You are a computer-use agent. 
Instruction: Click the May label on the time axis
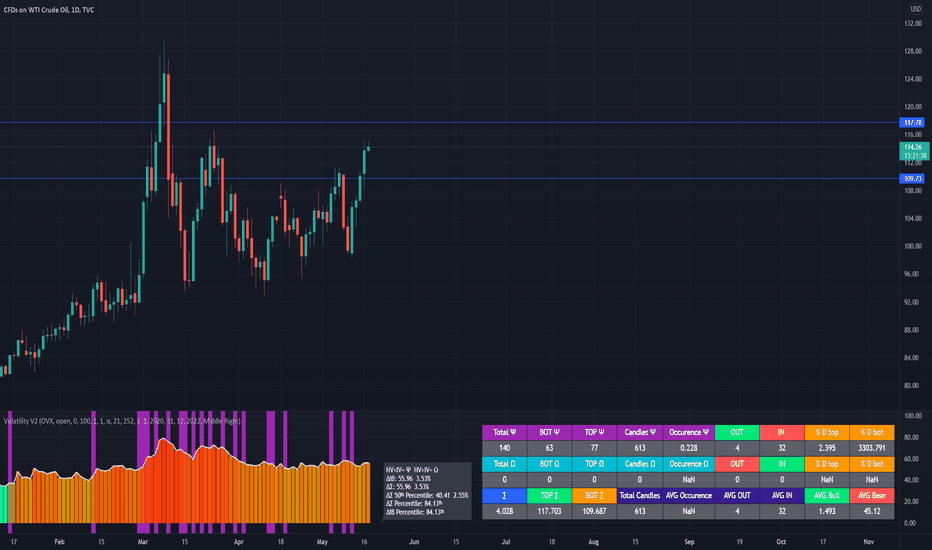pyautogui.click(x=322, y=542)
